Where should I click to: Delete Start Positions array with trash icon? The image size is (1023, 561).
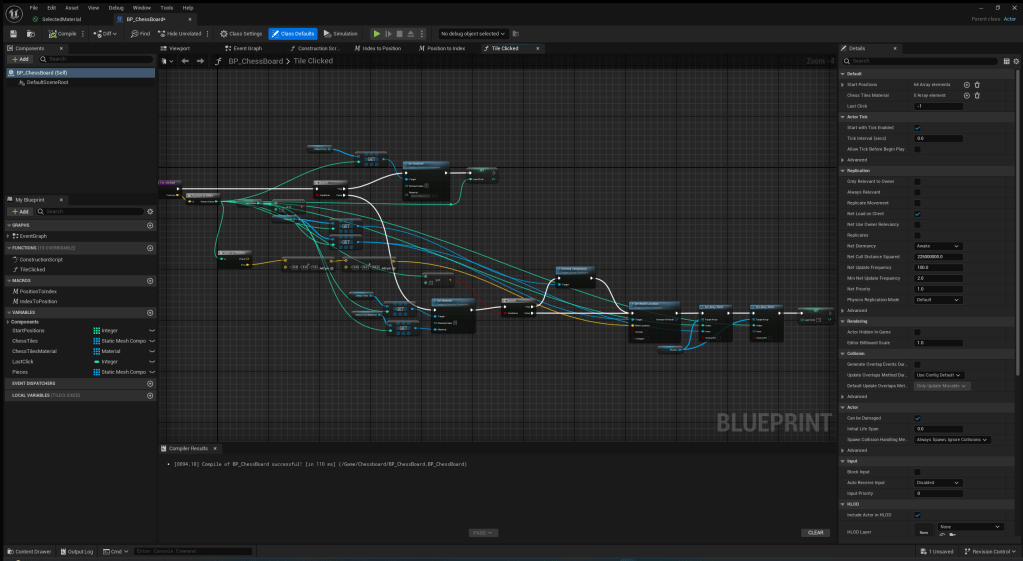(977, 85)
